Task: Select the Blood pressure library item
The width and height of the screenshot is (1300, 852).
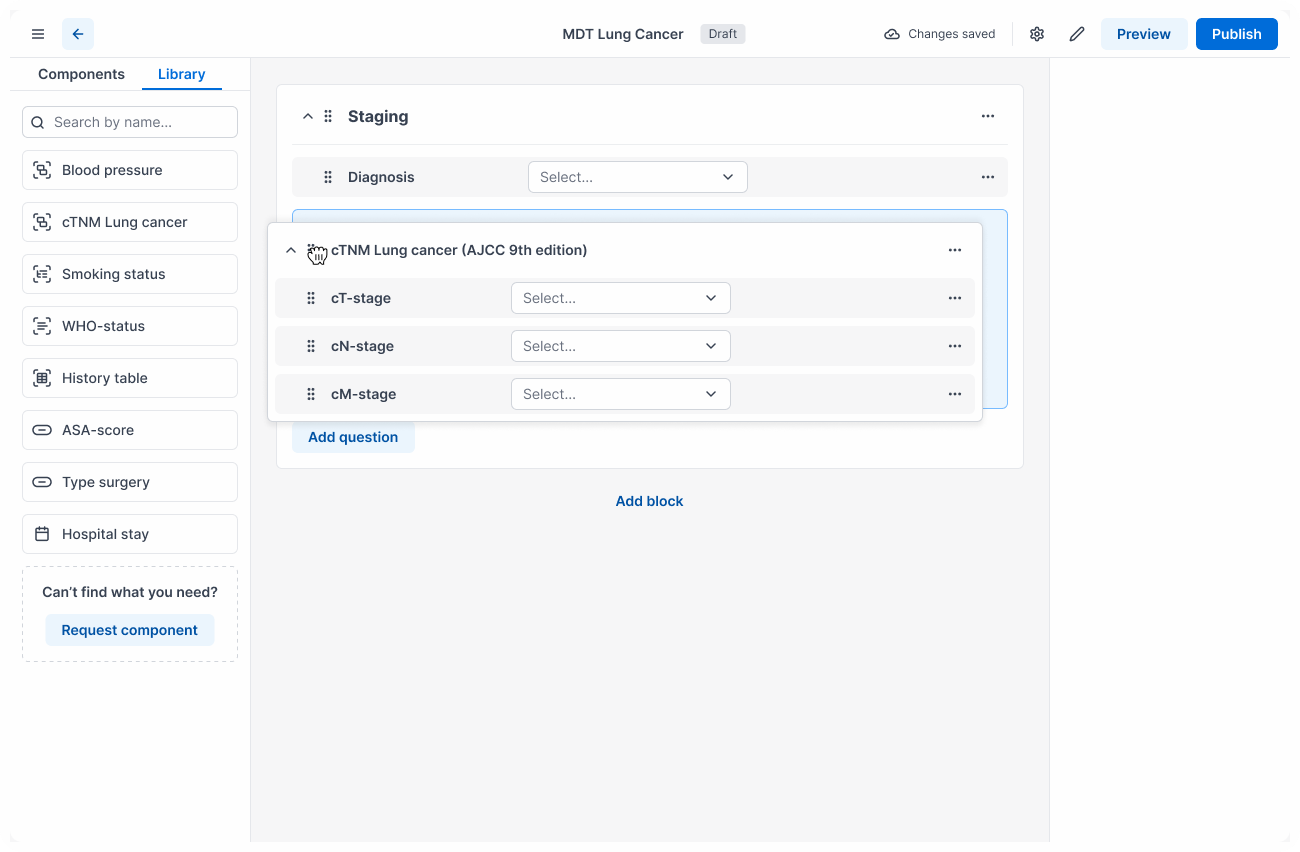Action: [130, 170]
